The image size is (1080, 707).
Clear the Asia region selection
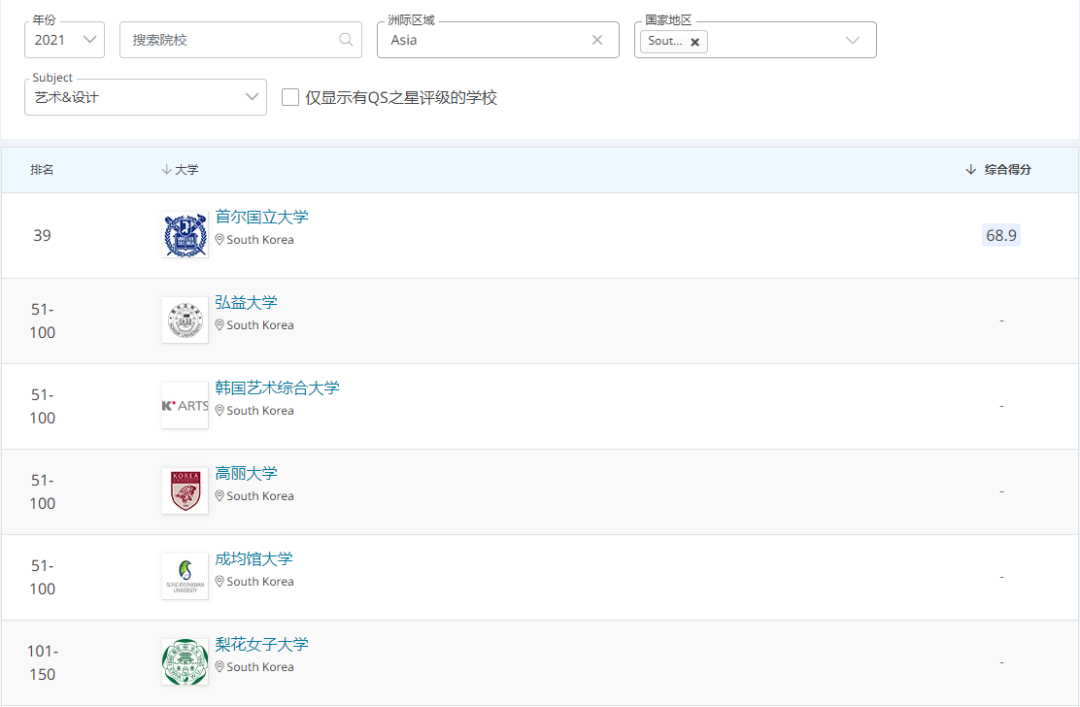tap(597, 40)
